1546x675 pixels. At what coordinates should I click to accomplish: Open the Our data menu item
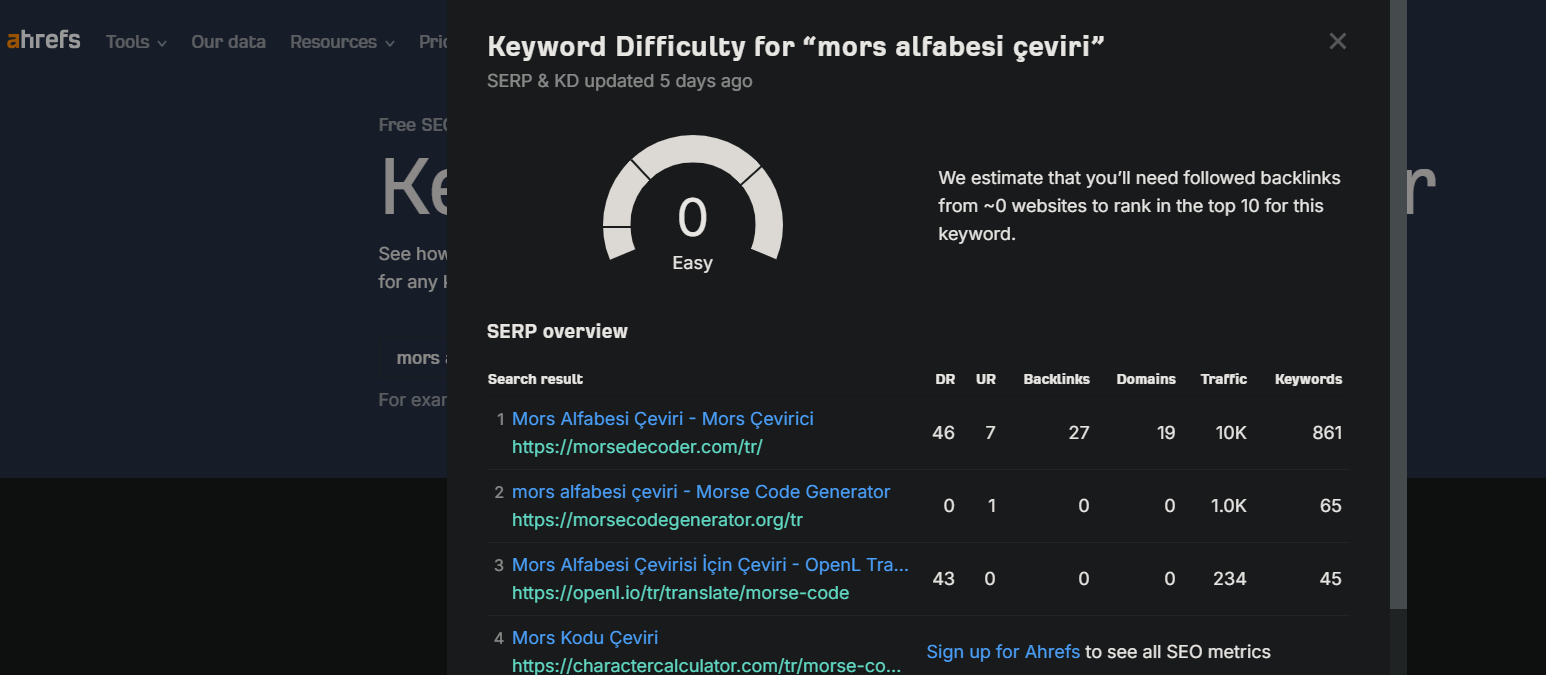coord(228,42)
